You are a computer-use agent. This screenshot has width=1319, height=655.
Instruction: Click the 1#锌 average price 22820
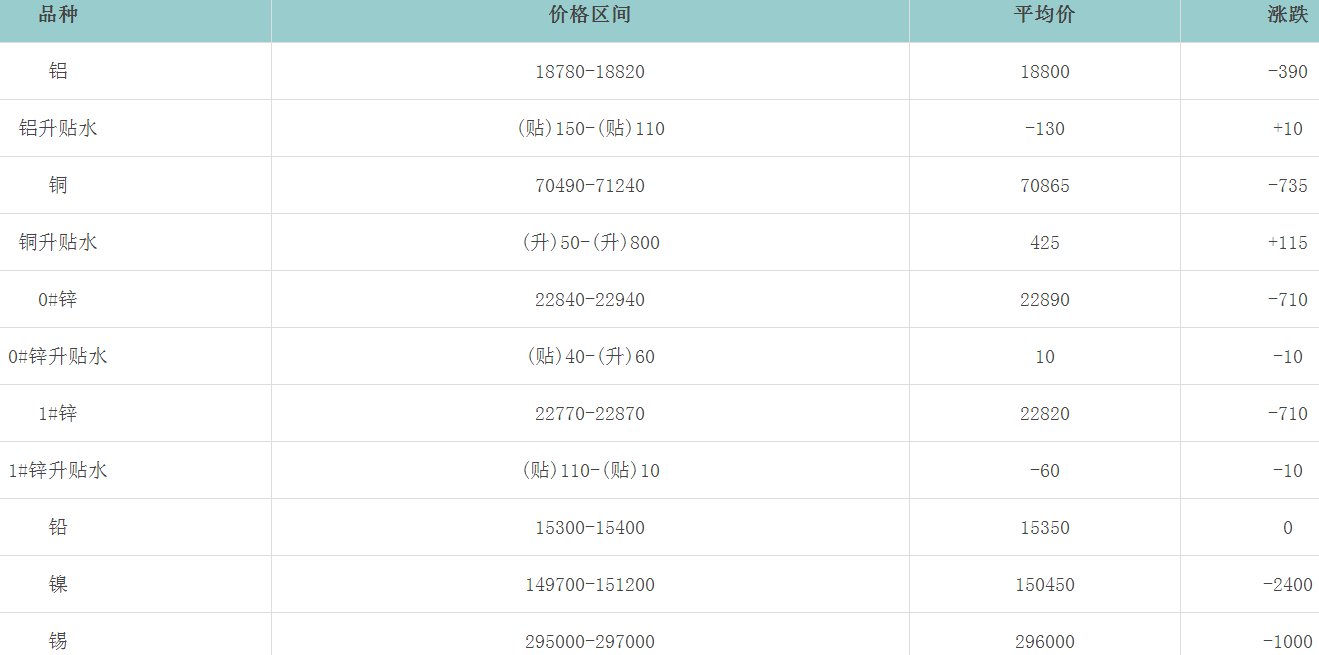[x=1044, y=414]
